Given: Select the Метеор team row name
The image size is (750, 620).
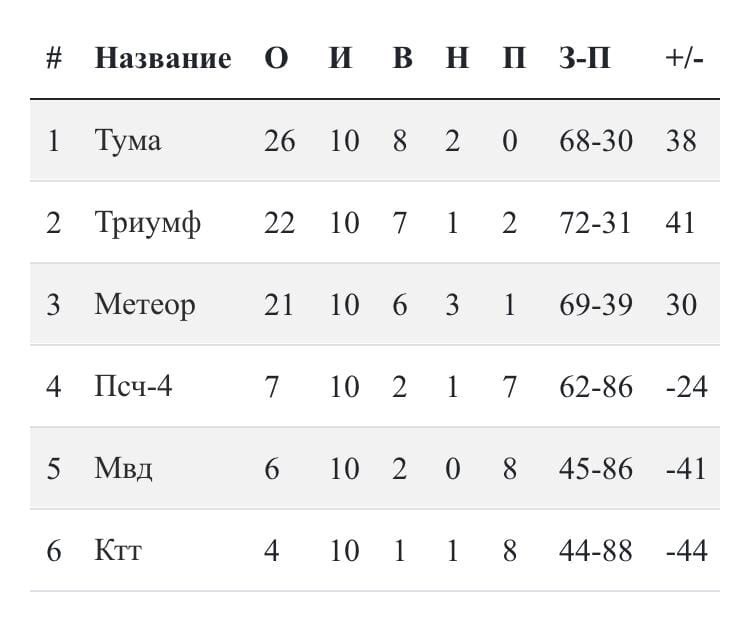Looking at the screenshot, I should [x=145, y=305].
